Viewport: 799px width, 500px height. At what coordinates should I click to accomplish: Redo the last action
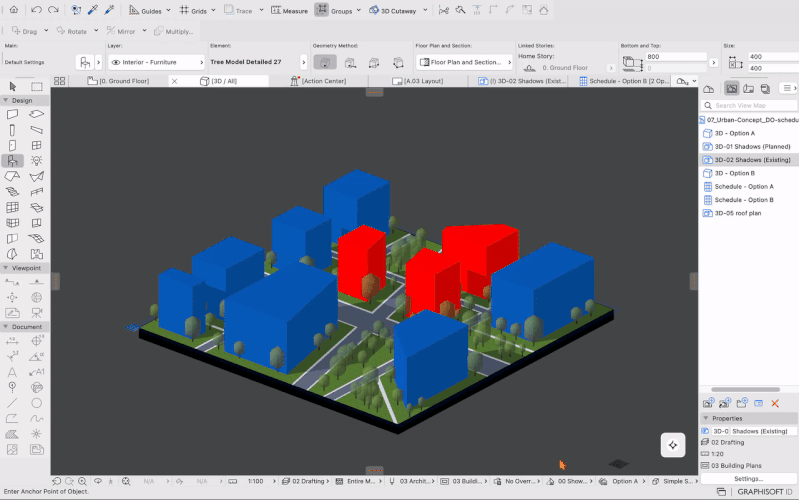click(x=53, y=10)
